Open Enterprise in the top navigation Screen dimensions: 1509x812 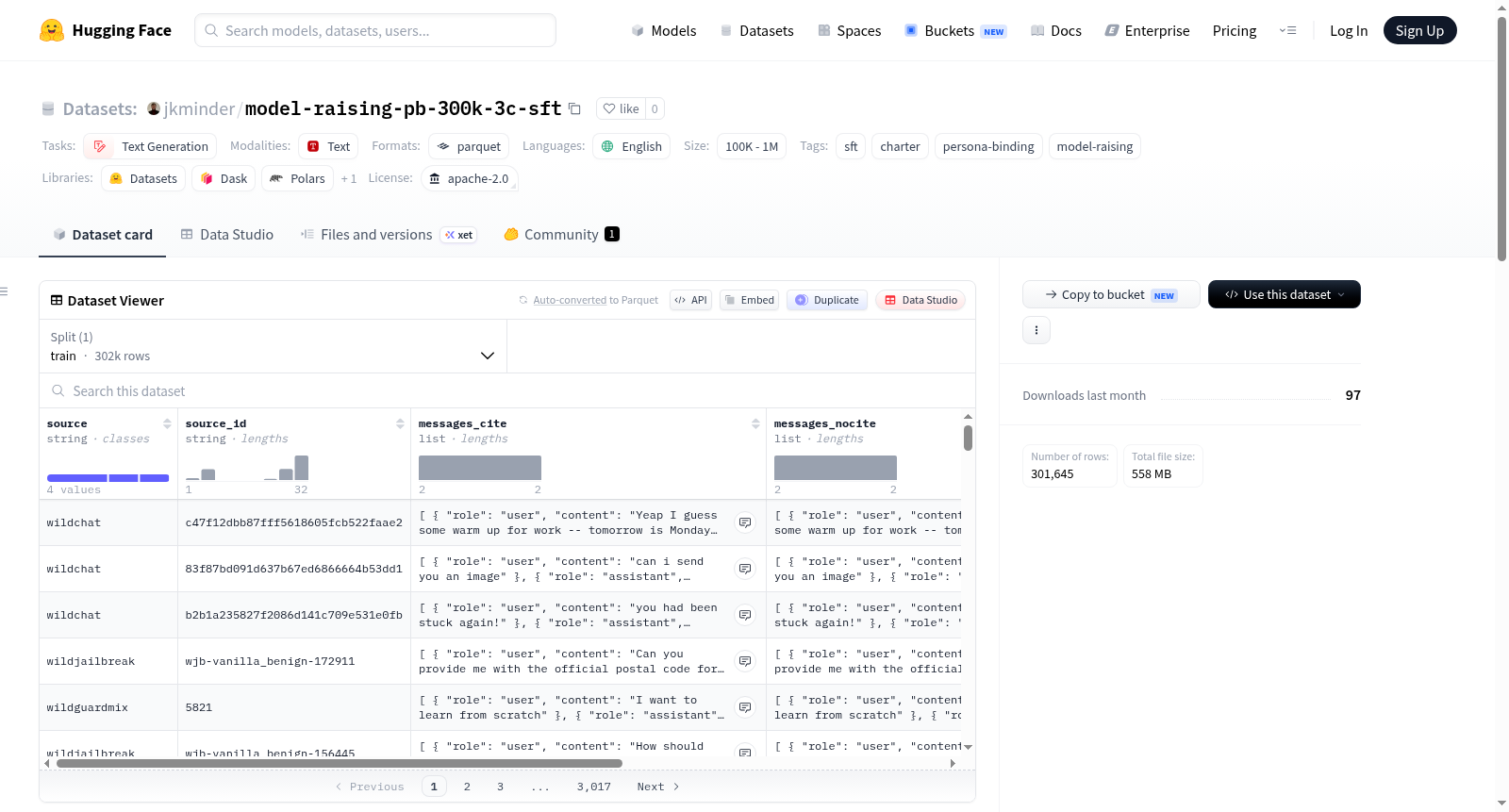[1147, 30]
